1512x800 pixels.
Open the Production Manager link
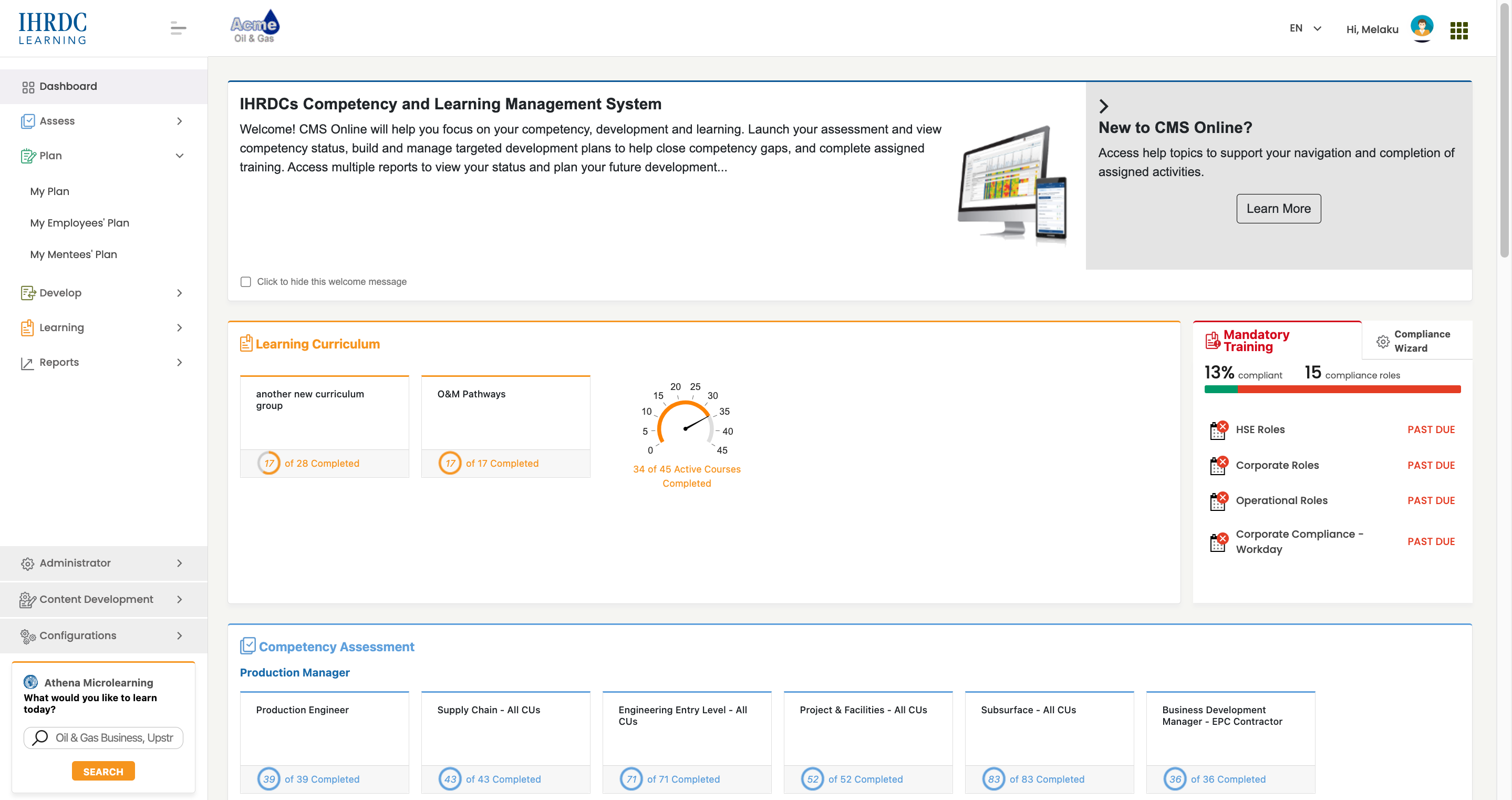(295, 672)
